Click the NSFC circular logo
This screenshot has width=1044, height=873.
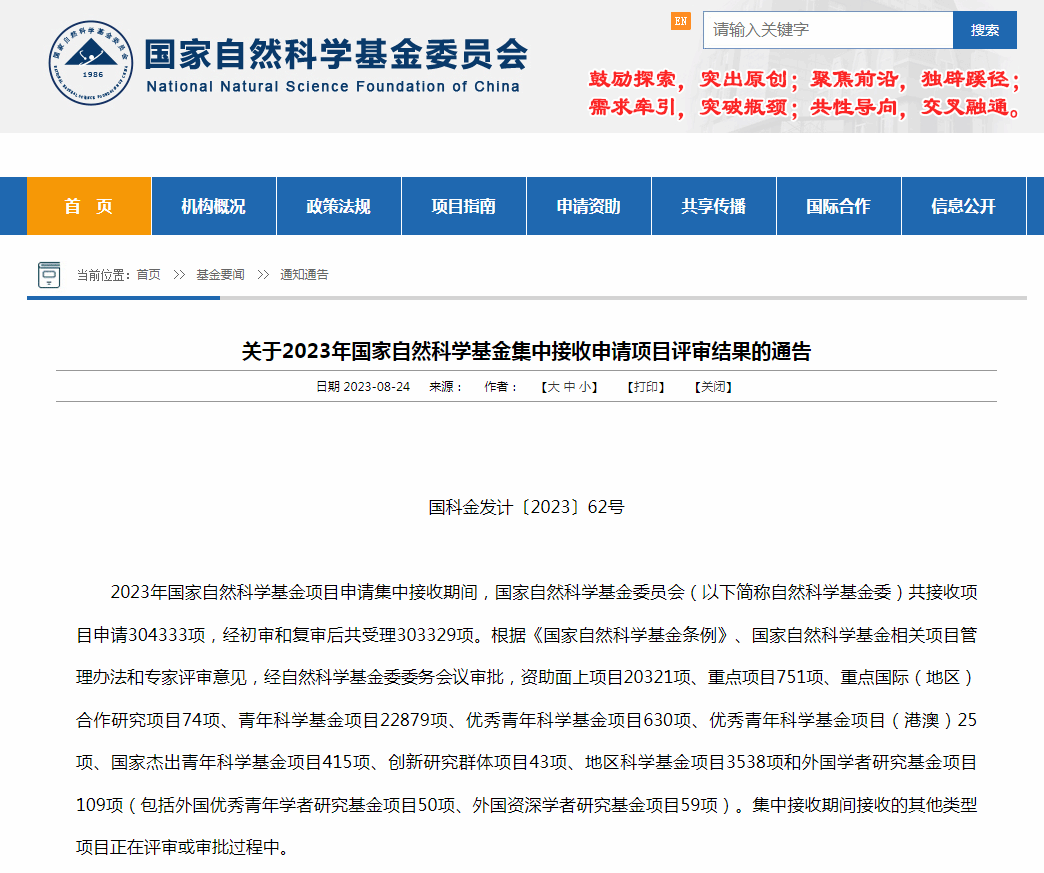(x=91, y=62)
